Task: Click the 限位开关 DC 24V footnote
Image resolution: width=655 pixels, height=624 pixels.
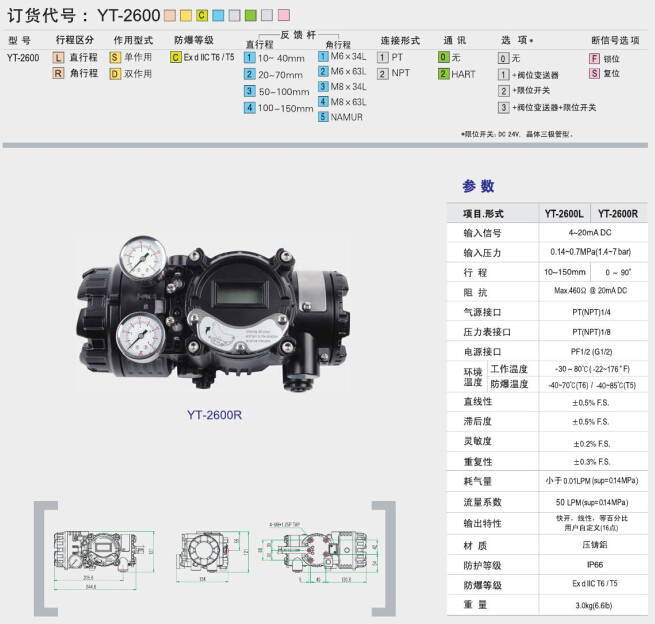Action: click(517, 134)
